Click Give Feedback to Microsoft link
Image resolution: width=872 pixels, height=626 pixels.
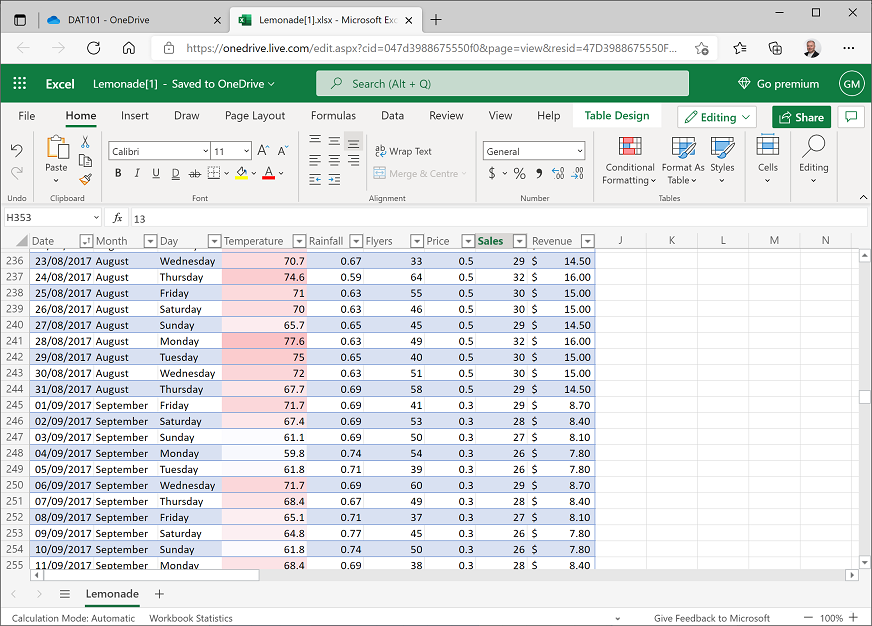(x=711, y=618)
